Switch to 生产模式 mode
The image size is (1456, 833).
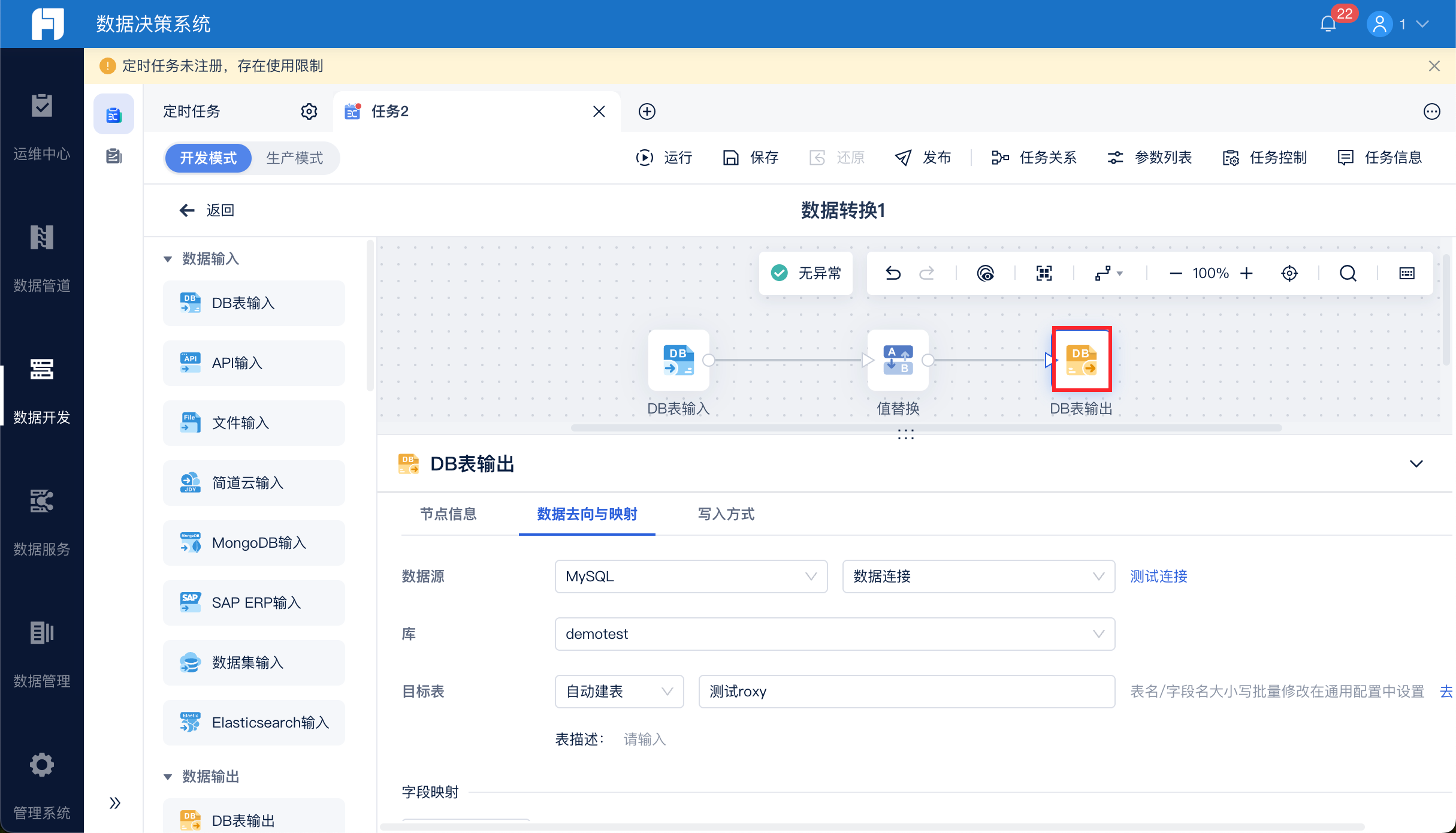pos(294,158)
